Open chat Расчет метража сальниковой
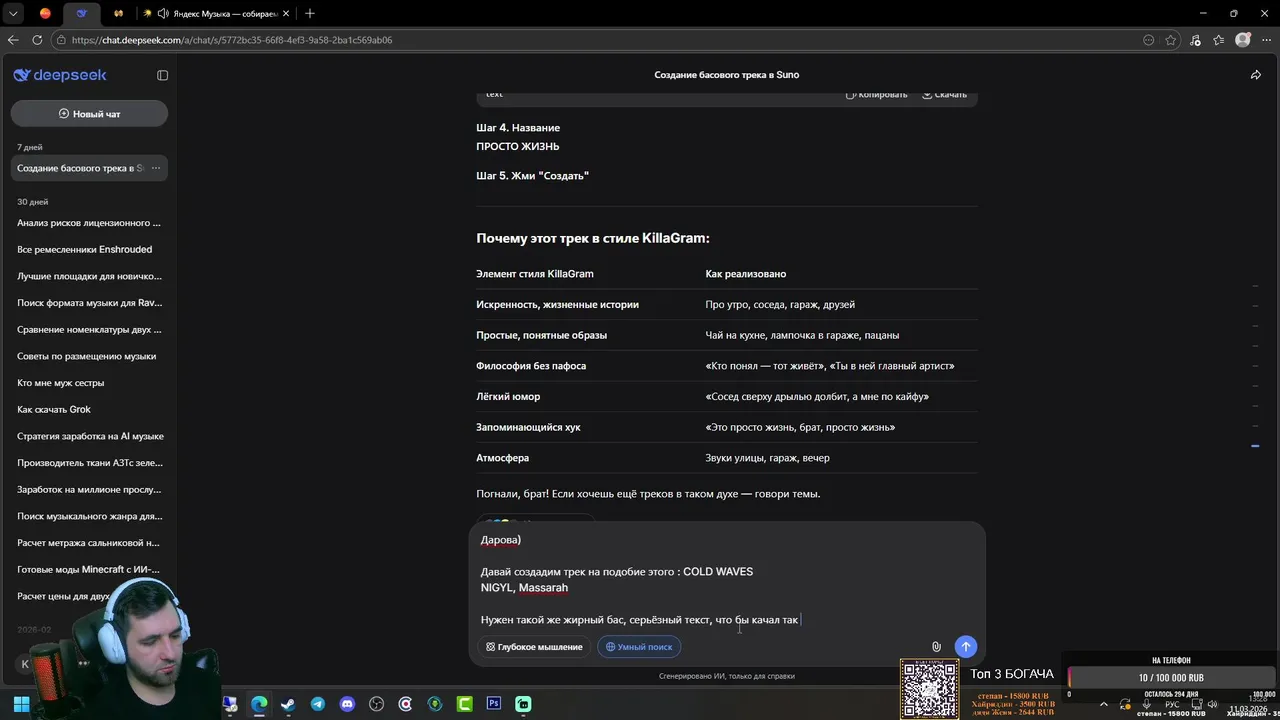This screenshot has width=1280, height=720. (x=89, y=543)
